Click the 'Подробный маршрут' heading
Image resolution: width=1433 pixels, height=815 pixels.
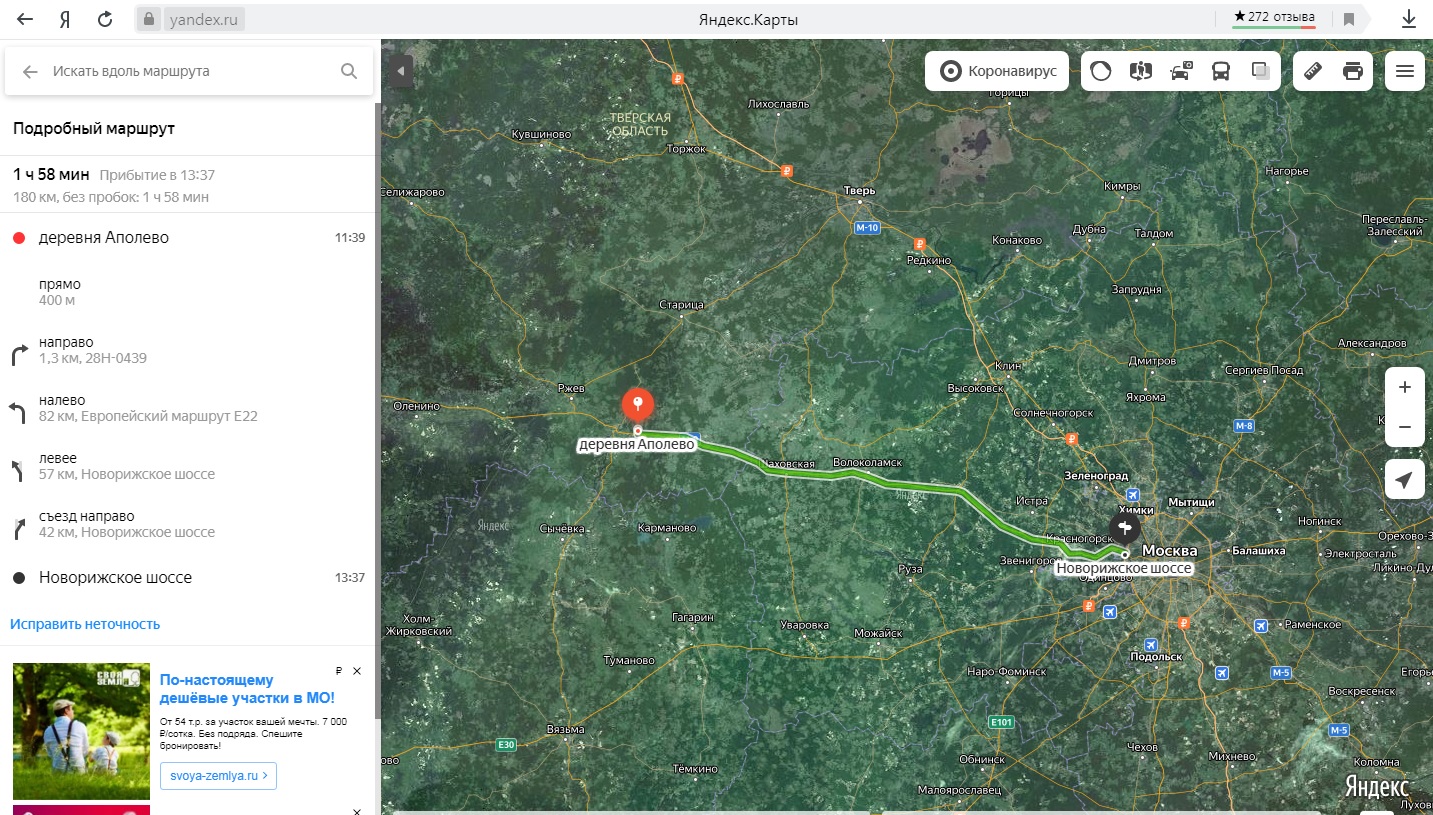pos(94,129)
